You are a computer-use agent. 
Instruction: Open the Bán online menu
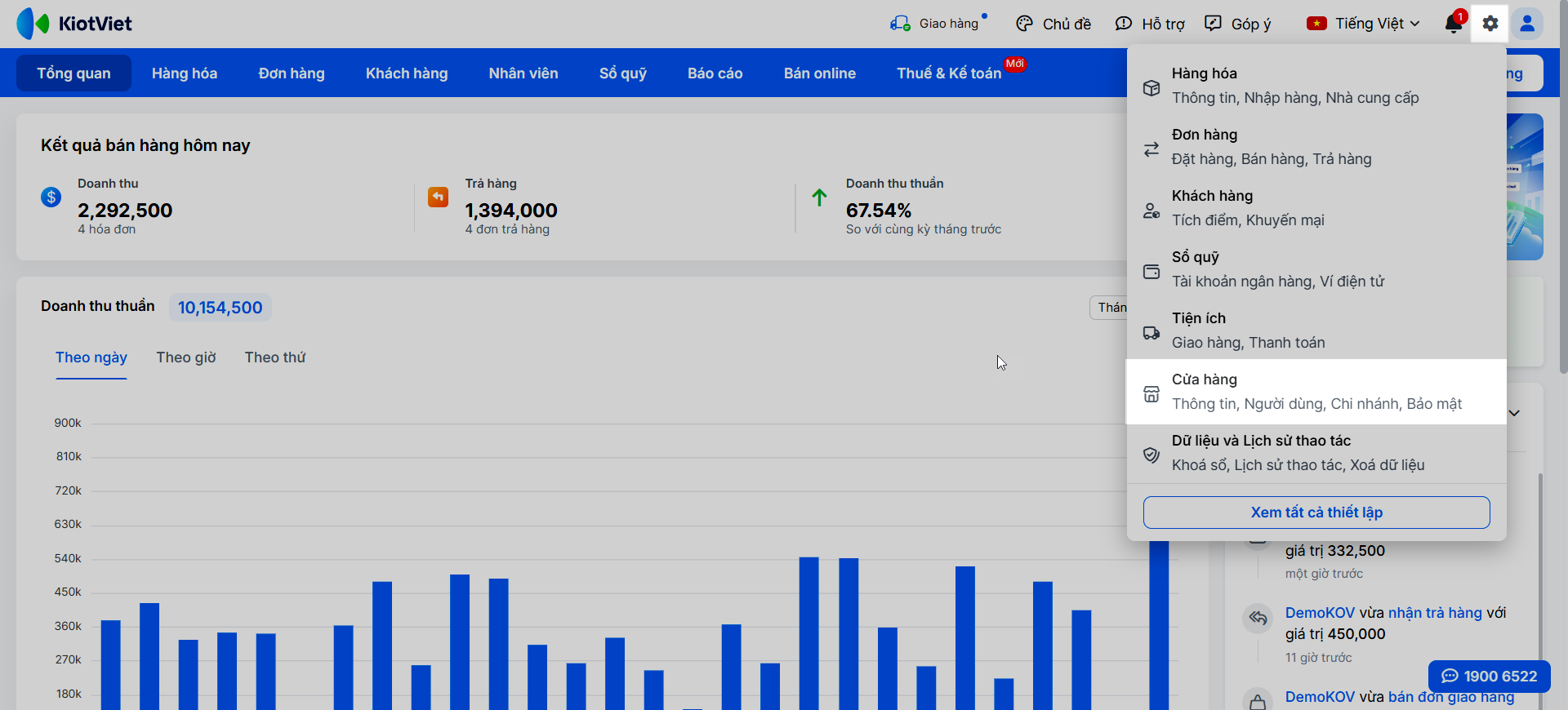[820, 73]
